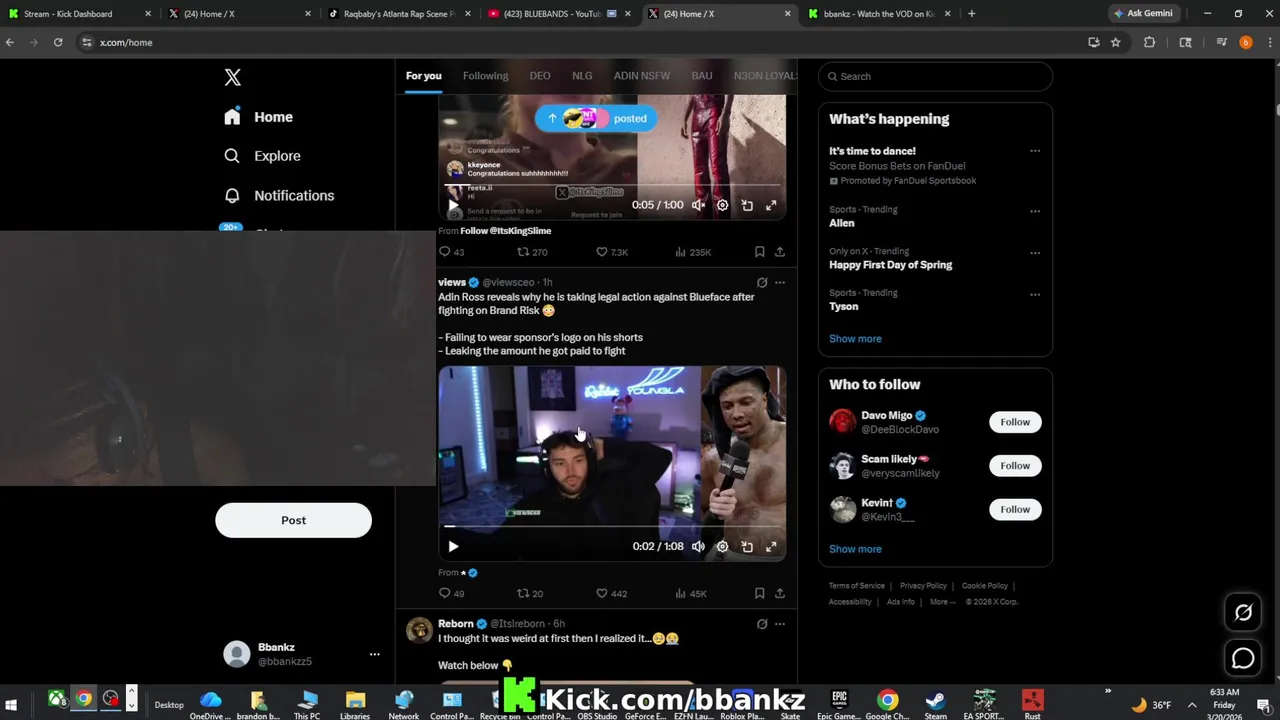The width and height of the screenshot is (1280, 720).
Task: View analytics showing 45K views
Action: coord(691,593)
